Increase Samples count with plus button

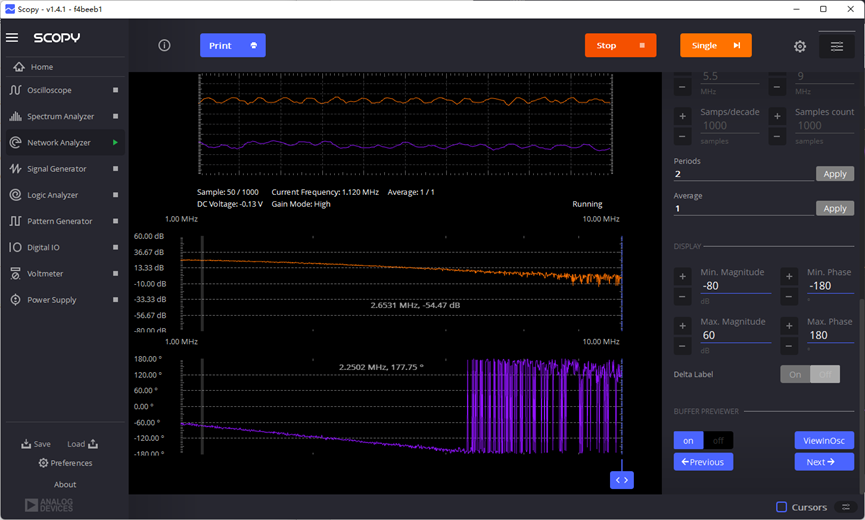[x=777, y=116]
